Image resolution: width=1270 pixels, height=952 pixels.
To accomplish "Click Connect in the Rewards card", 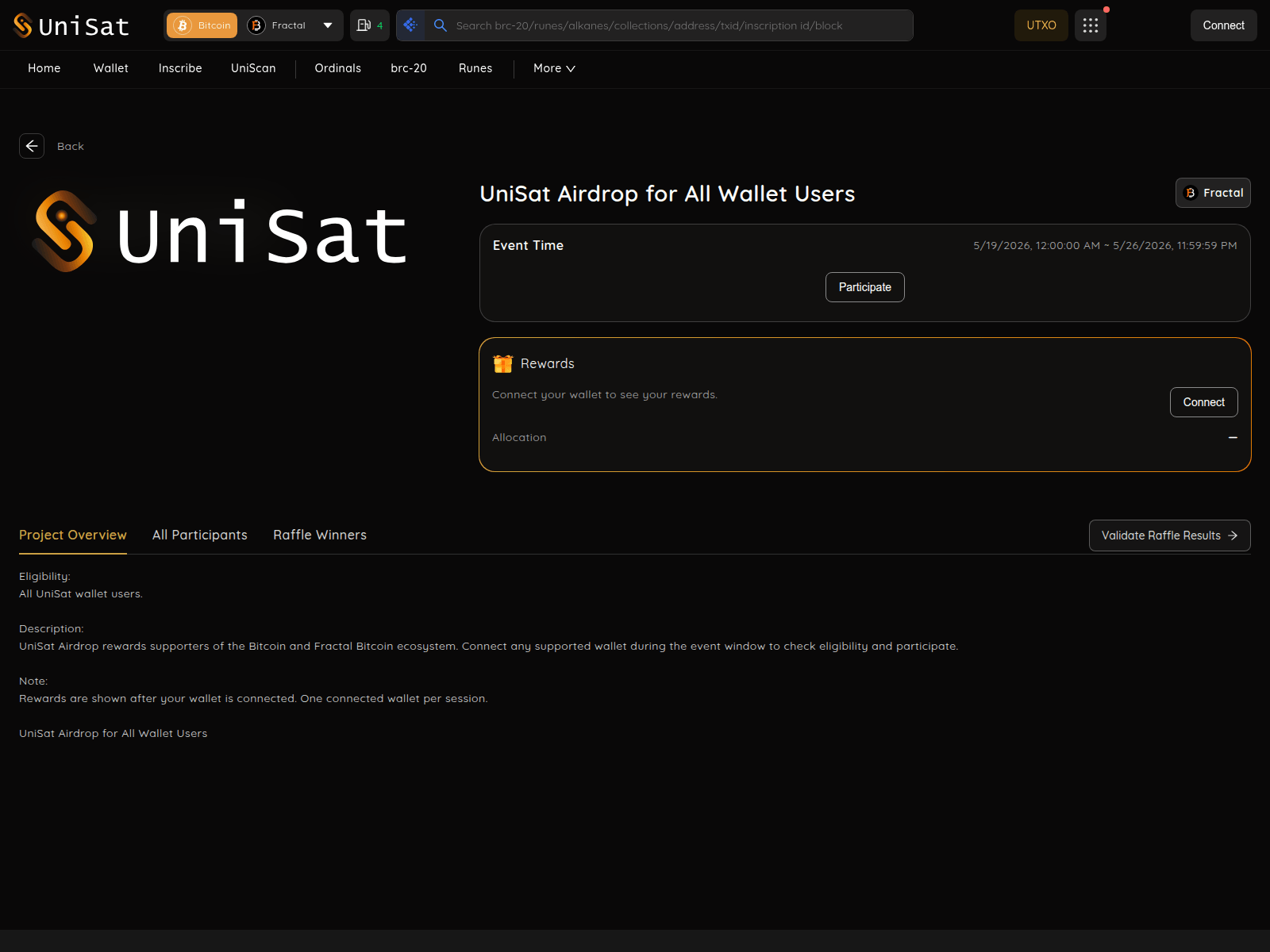I will 1204,402.
